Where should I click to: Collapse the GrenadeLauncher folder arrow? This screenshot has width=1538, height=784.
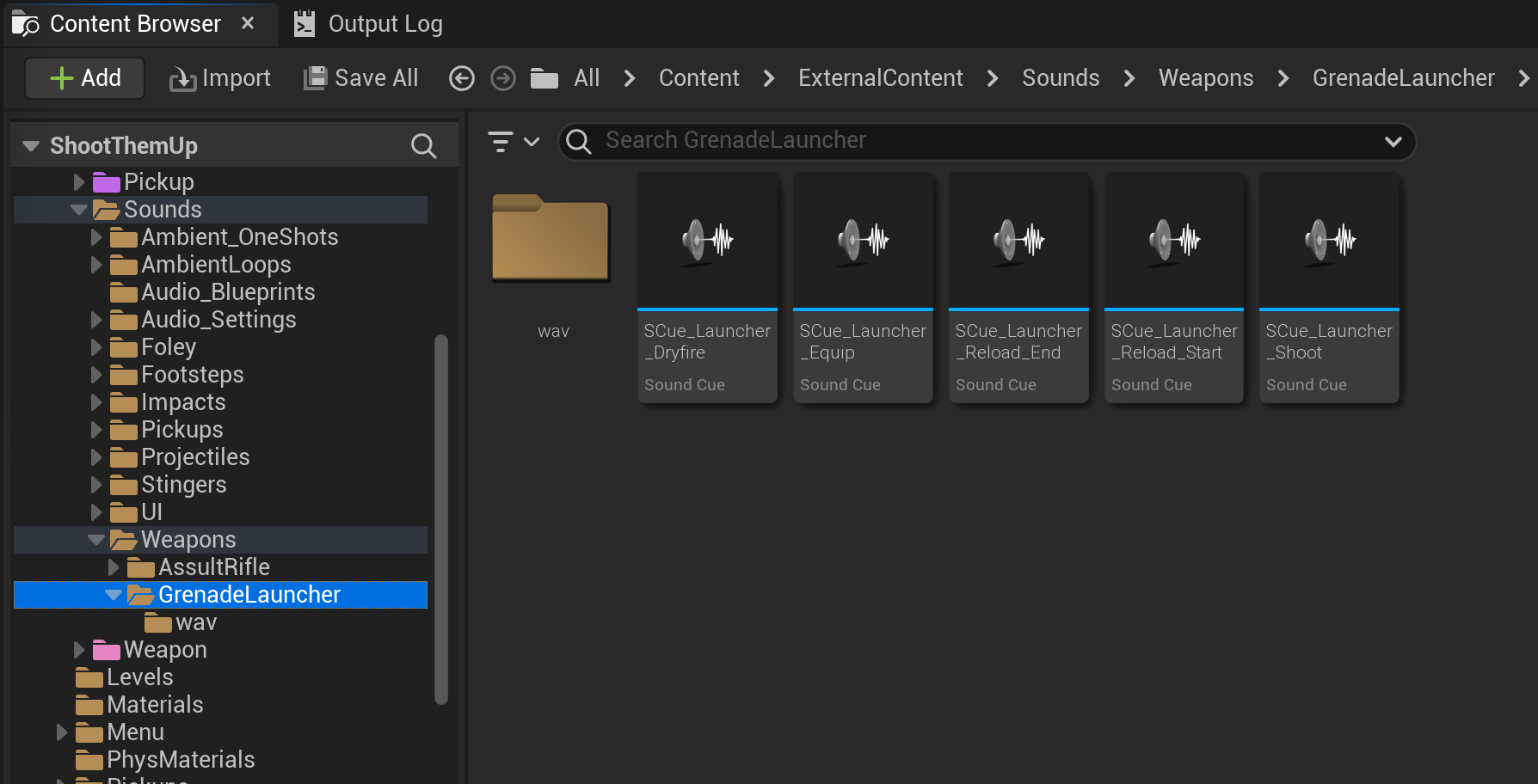tap(114, 595)
